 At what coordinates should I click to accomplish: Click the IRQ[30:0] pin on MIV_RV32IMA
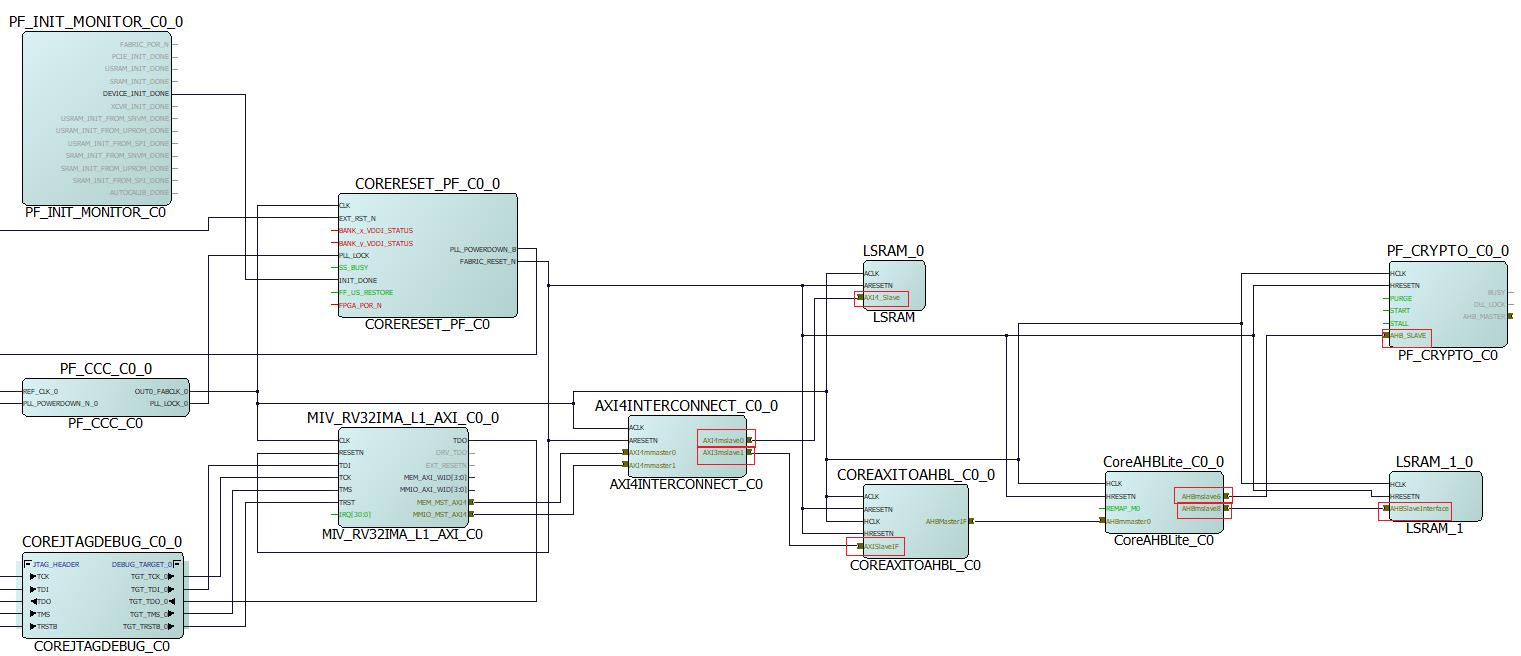(355, 514)
